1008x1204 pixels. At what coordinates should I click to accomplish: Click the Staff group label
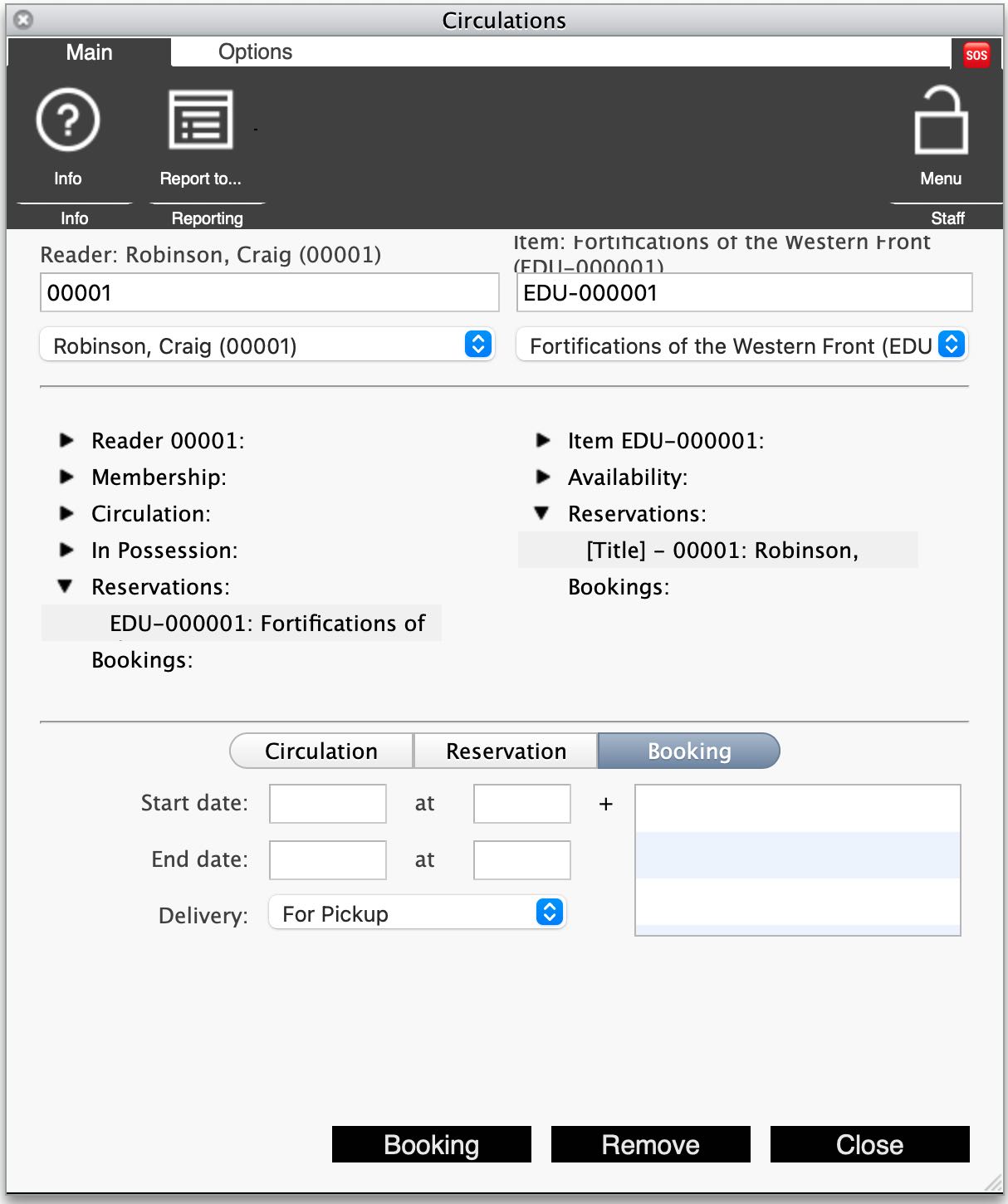[947, 218]
